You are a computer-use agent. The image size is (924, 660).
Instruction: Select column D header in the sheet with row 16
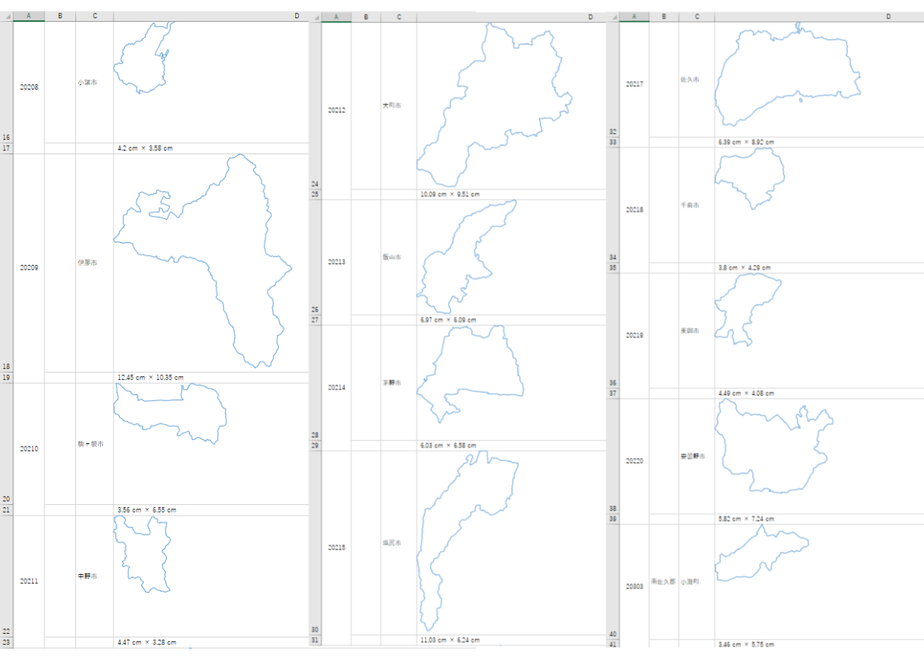click(211, 16)
